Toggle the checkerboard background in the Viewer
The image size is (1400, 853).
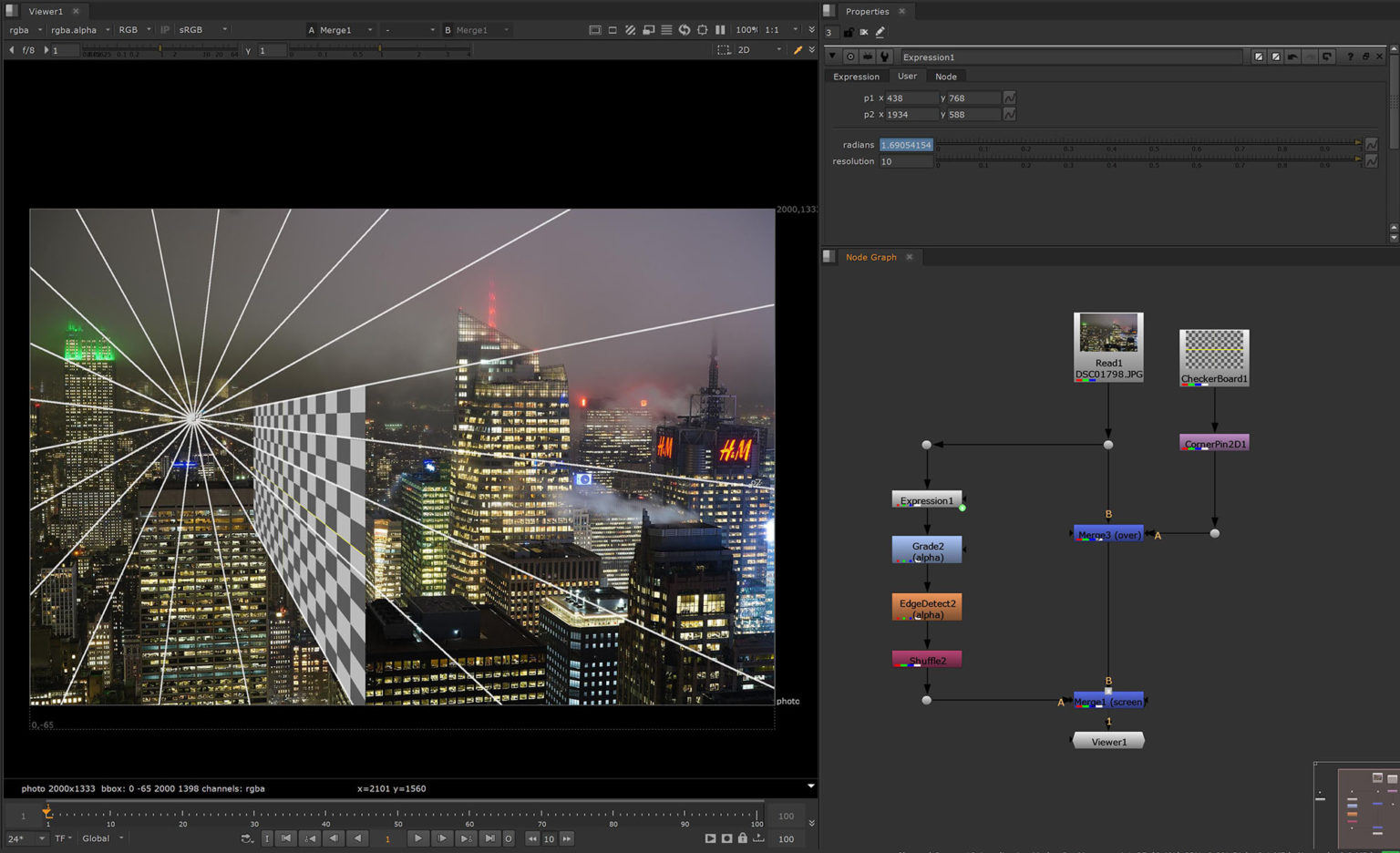click(630, 29)
